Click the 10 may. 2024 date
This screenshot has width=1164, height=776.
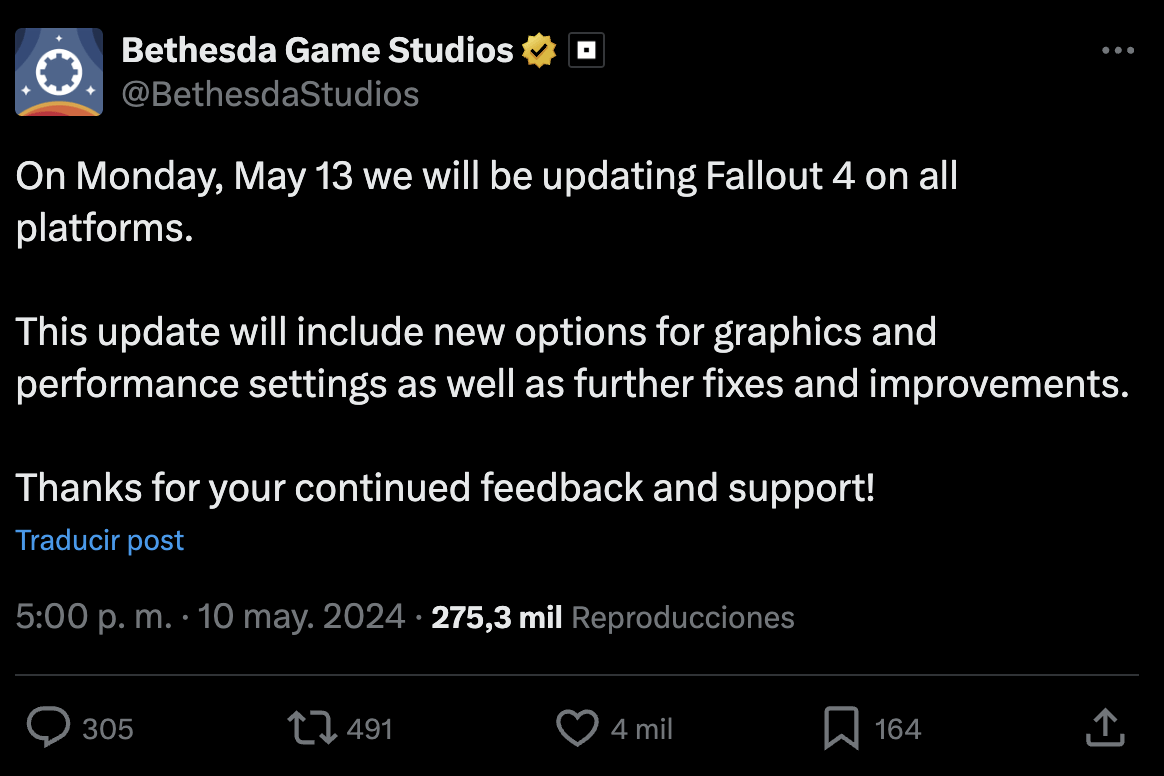[x=301, y=616]
